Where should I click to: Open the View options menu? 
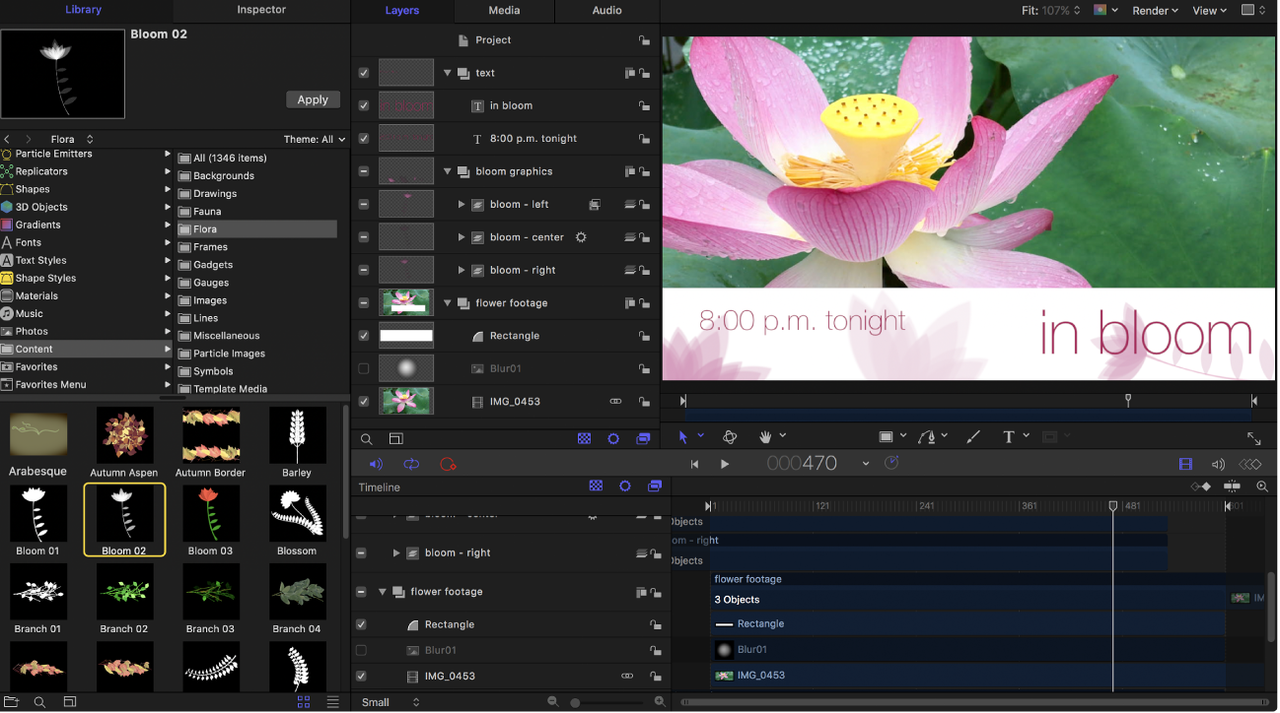tap(1209, 10)
